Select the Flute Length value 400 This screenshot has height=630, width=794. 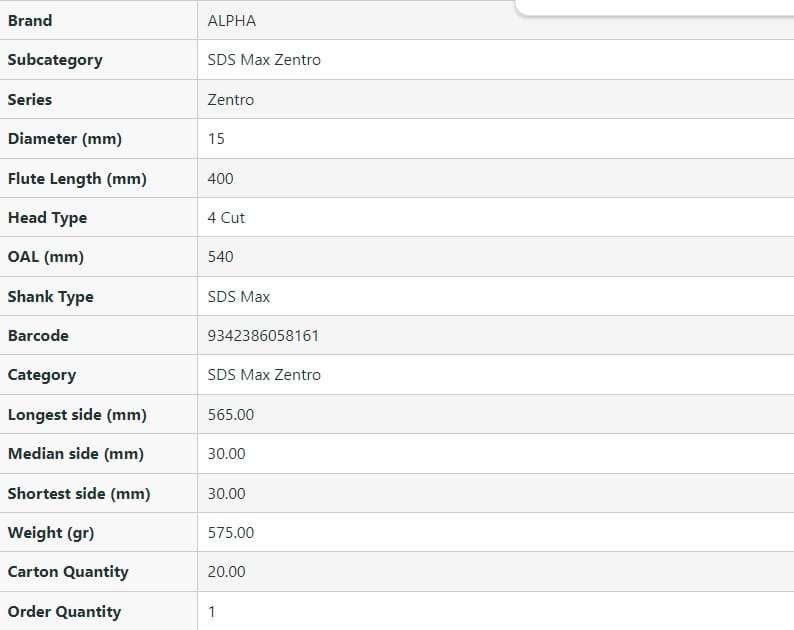(x=220, y=179)
